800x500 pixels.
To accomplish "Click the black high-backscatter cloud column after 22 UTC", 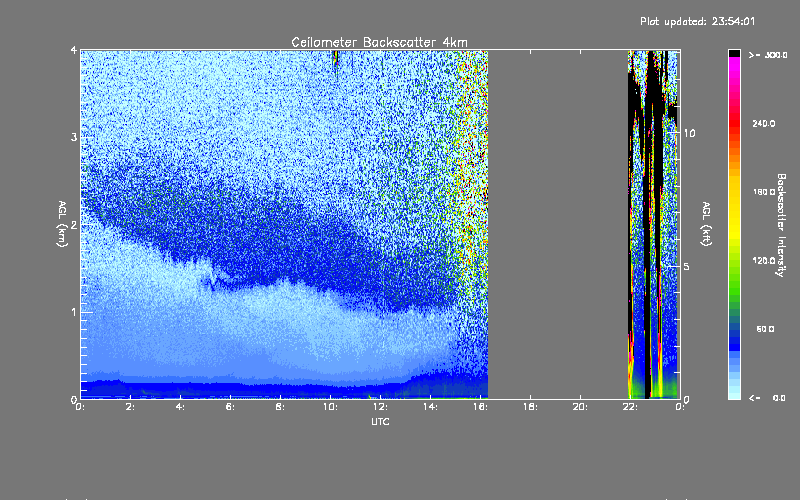I will 647,224.
